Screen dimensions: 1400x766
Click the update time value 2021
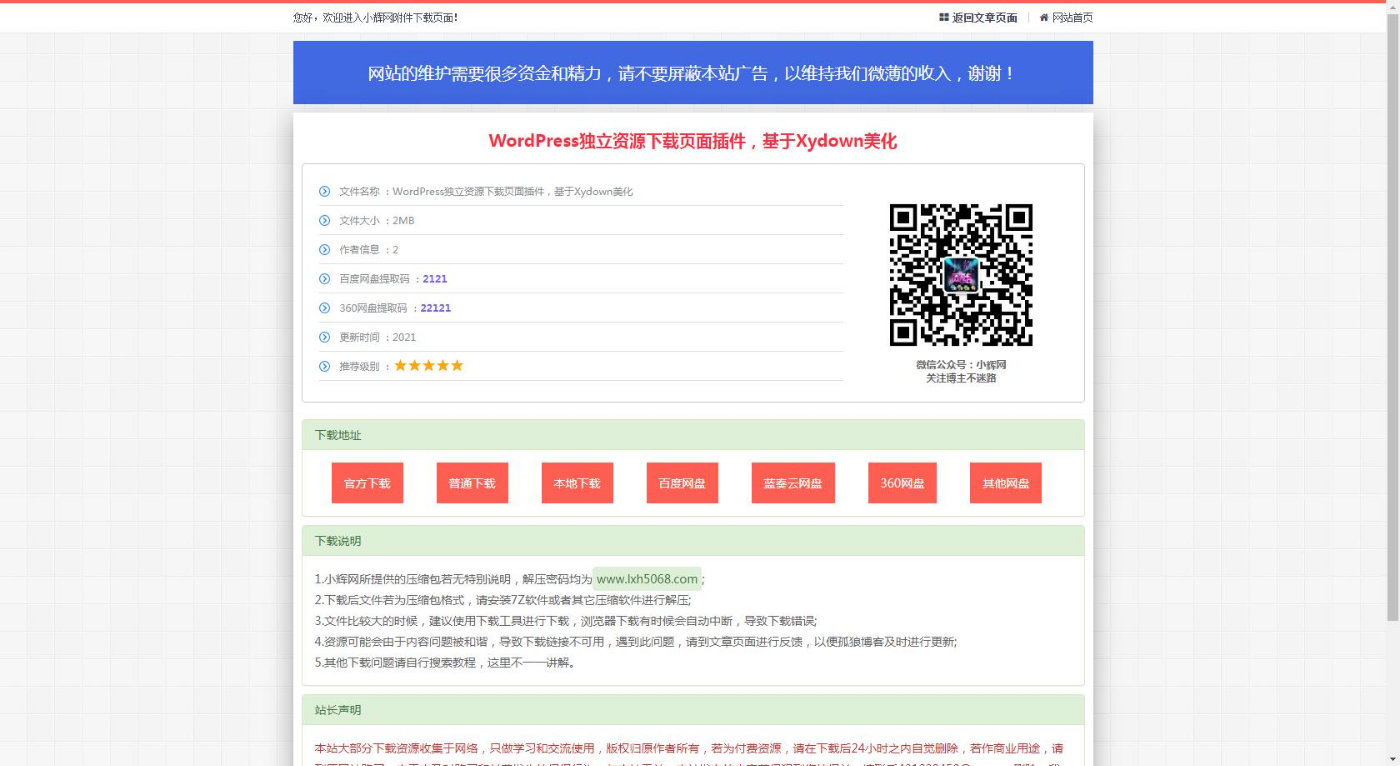click(404, 337)
